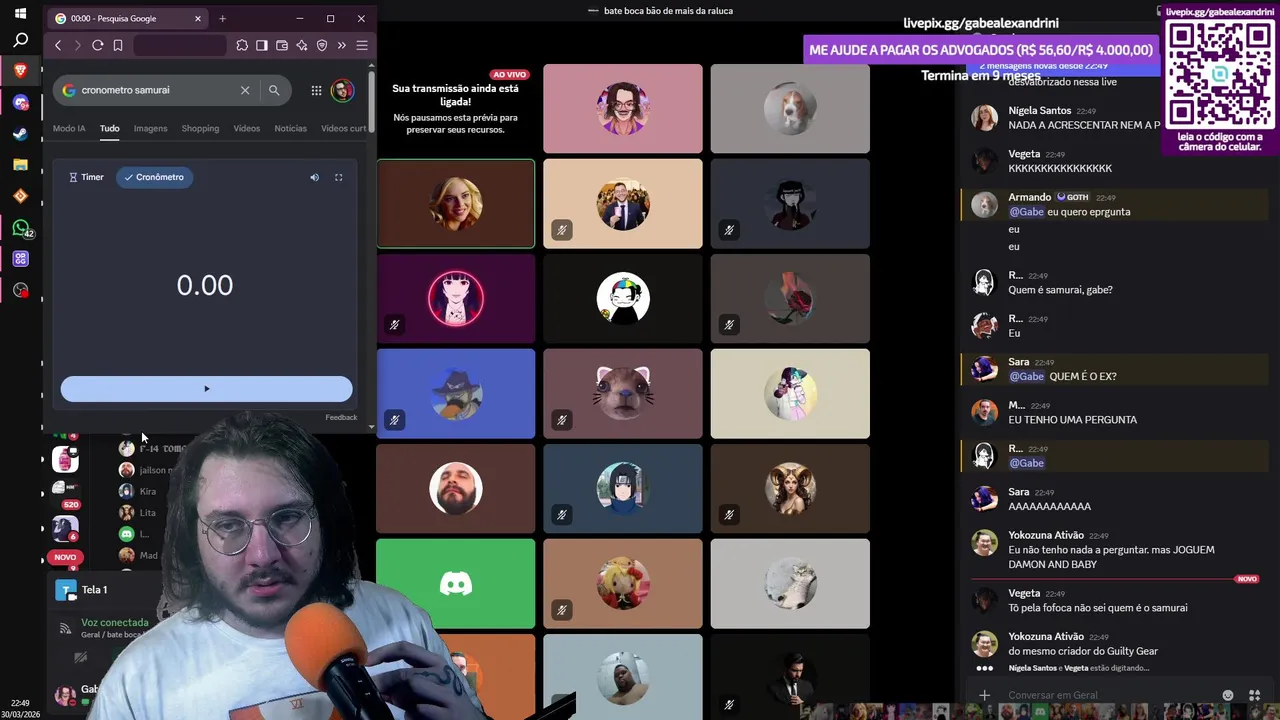Click the 0.00 stopwatch display
Screen dimensions: 1280x720
click(x=205, y=286)
